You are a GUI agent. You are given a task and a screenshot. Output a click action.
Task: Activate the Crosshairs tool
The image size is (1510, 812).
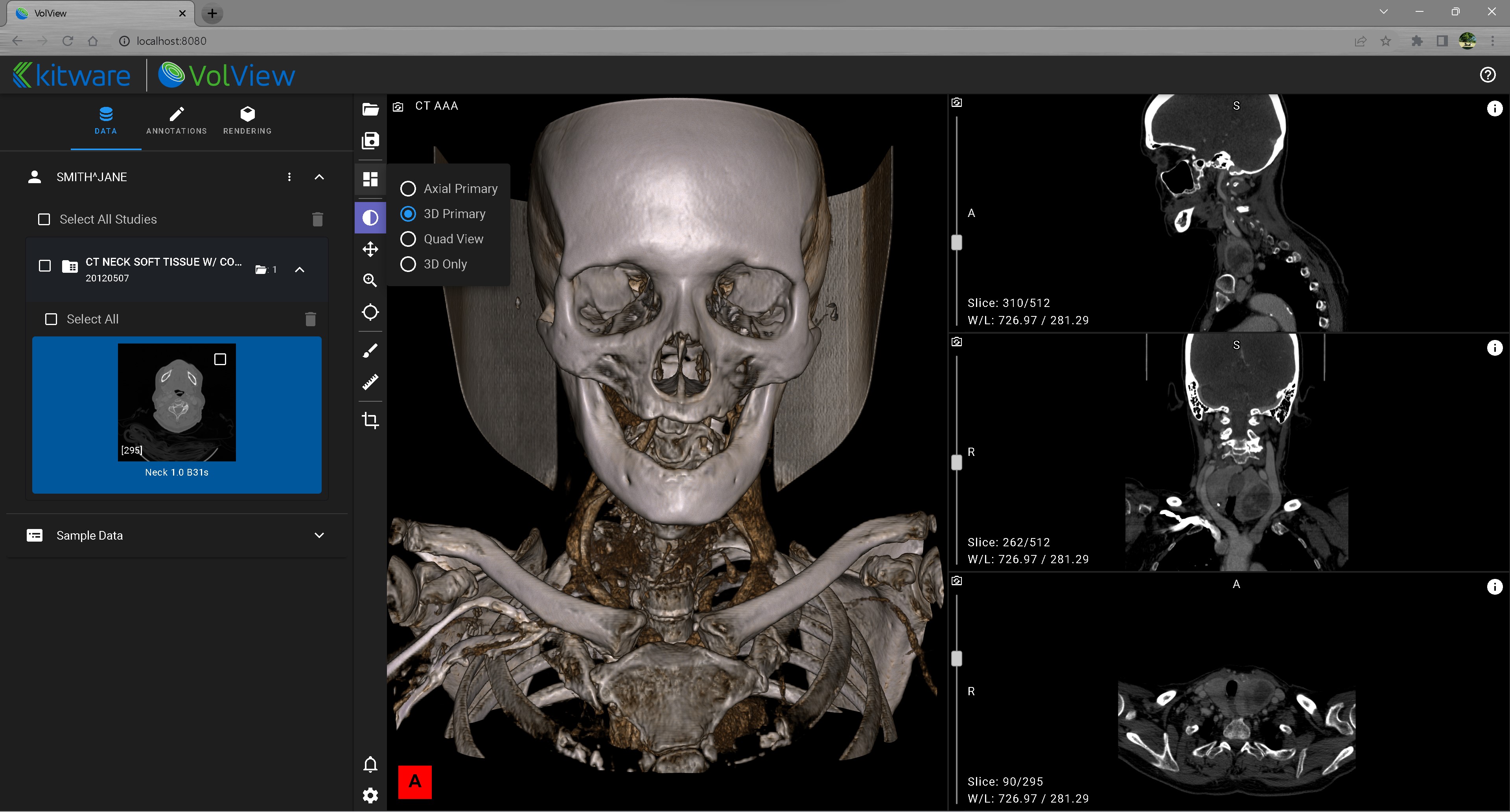370,312
